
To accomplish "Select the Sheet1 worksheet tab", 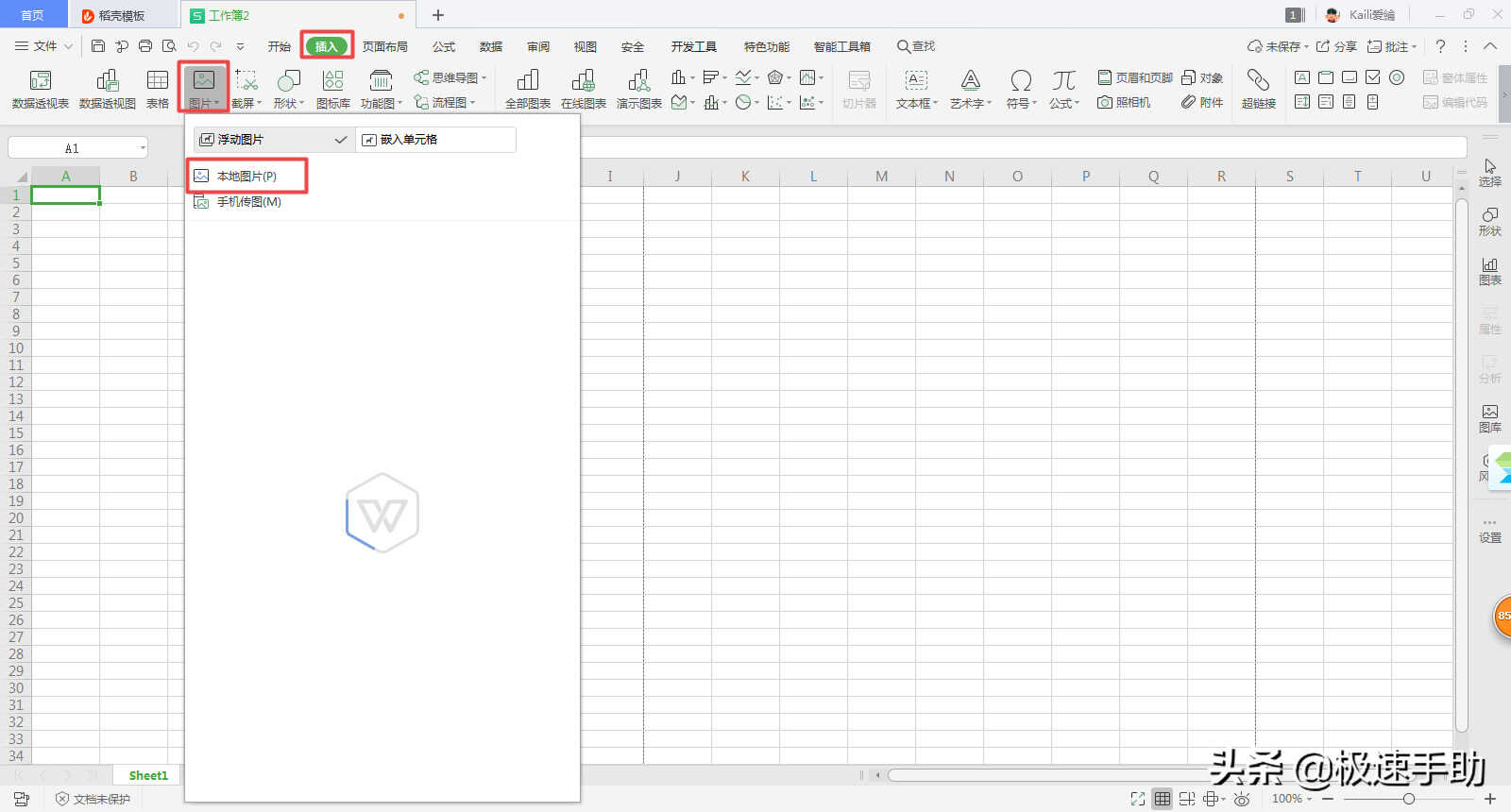I will pos(148,775).
